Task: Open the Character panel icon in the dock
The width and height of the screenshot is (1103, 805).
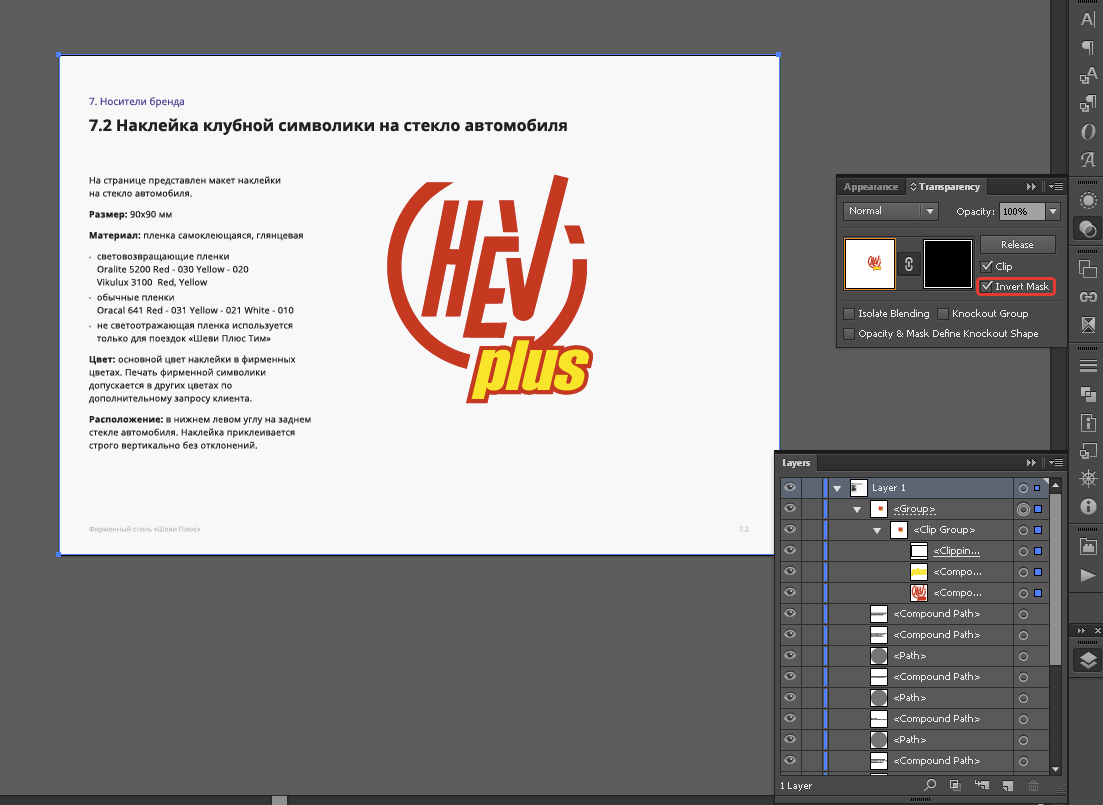Action: [x=1088, y=19]
